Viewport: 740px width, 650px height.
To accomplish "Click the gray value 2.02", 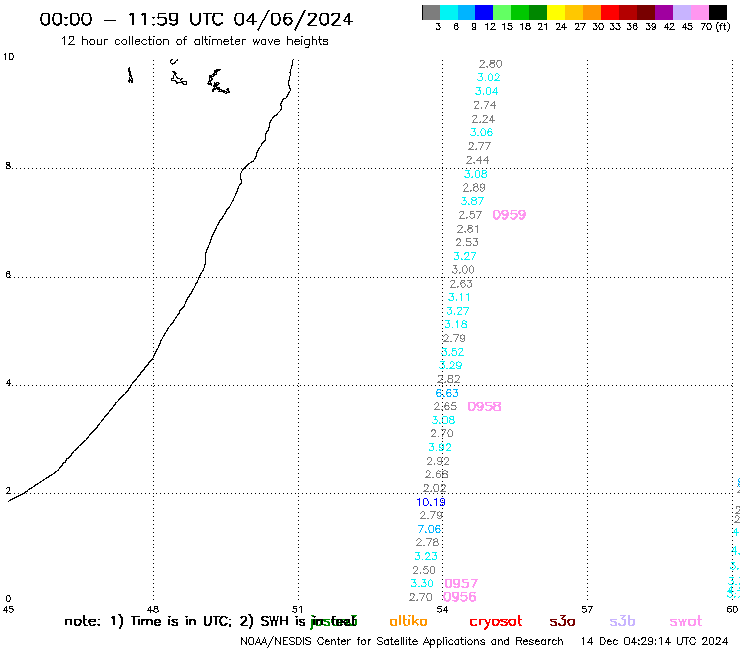I will tap(435, 488).
